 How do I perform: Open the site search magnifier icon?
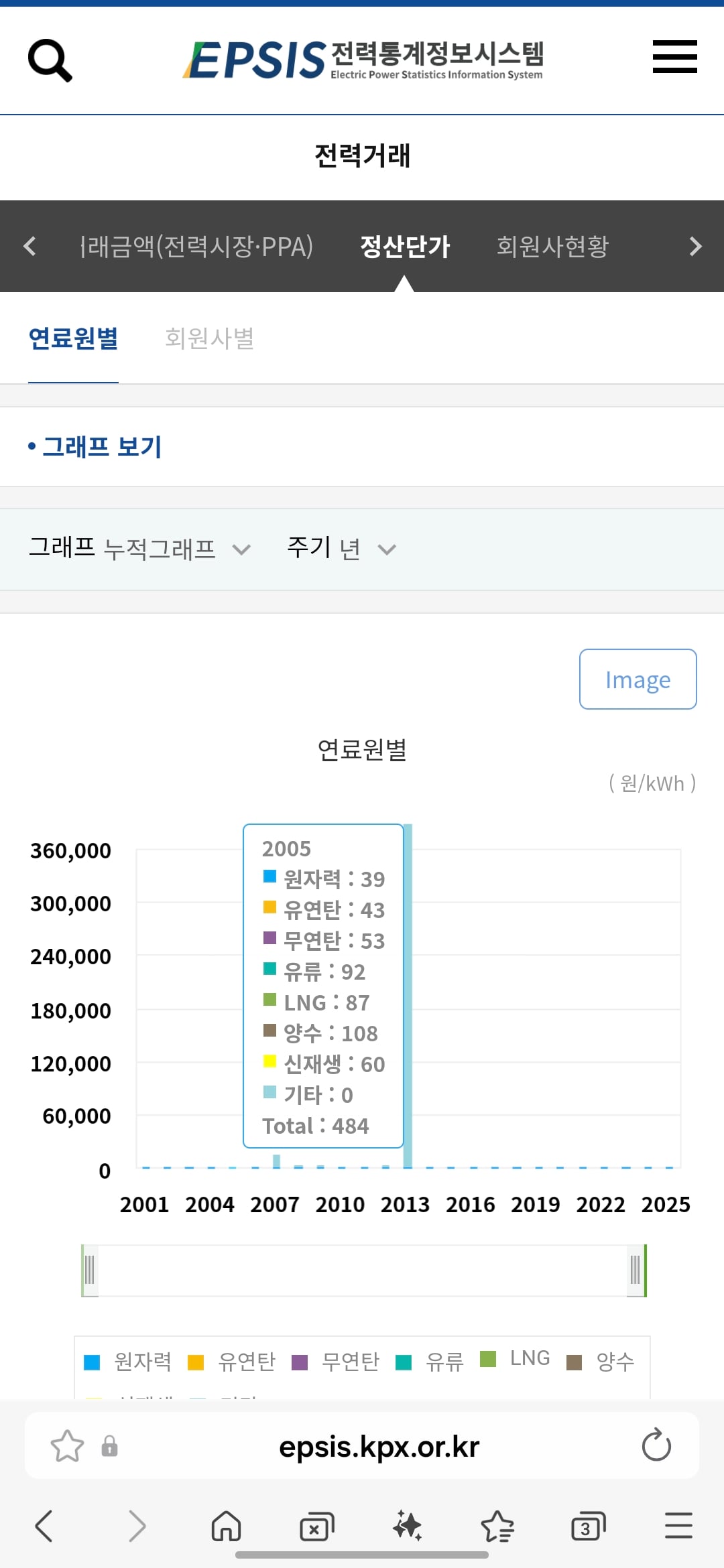tap(50, 60)
